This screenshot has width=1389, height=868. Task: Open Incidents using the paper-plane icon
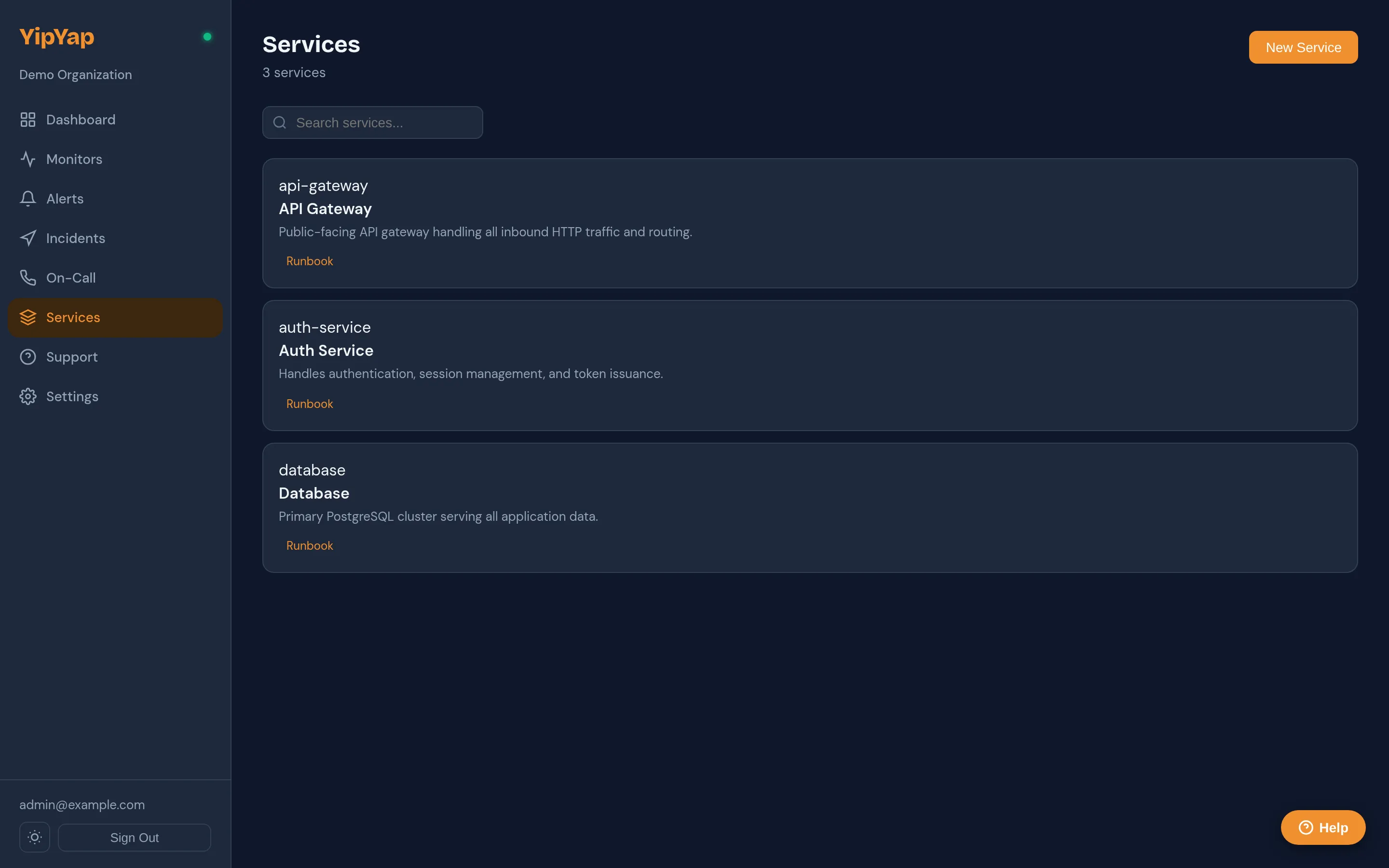click(28, 238)
